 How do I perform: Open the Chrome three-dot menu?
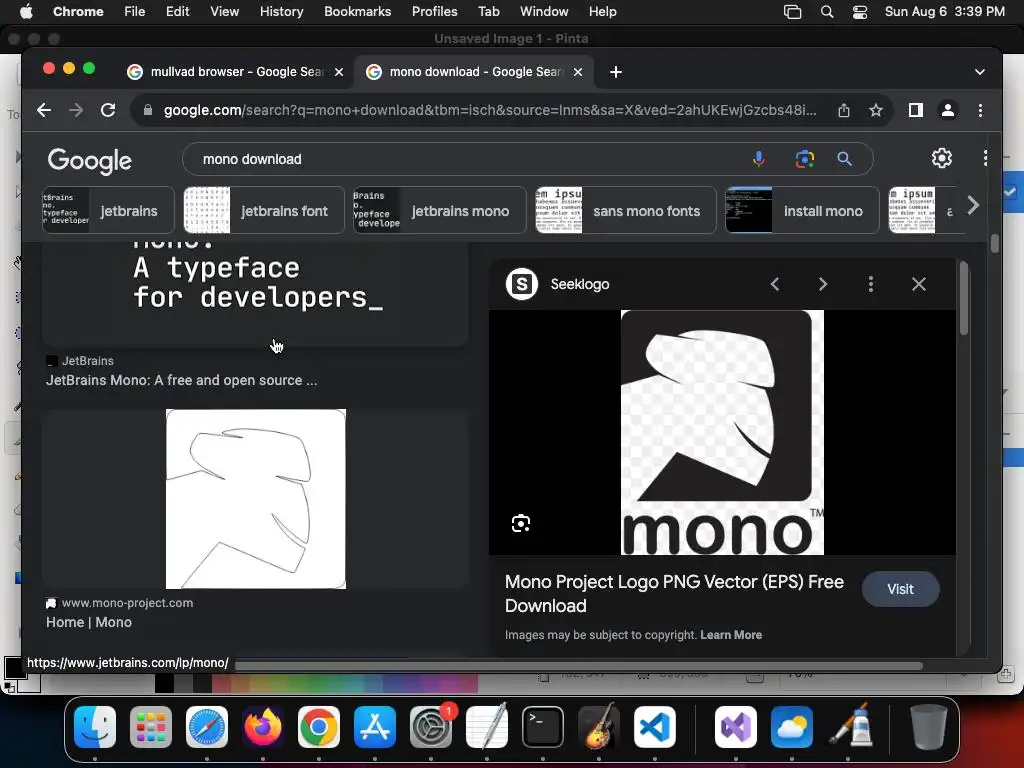point(980,110)
